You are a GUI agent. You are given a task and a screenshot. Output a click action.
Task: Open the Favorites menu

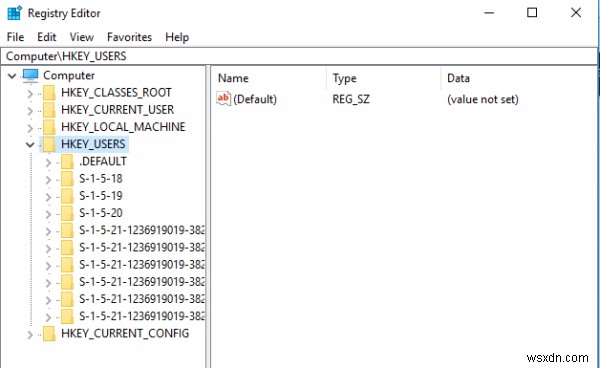point(129,37)
